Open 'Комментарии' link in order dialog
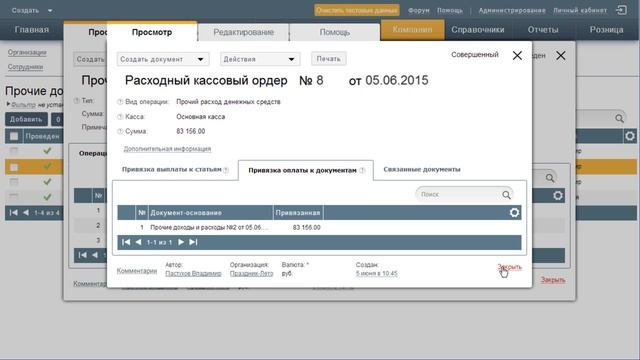 (137, 271)
